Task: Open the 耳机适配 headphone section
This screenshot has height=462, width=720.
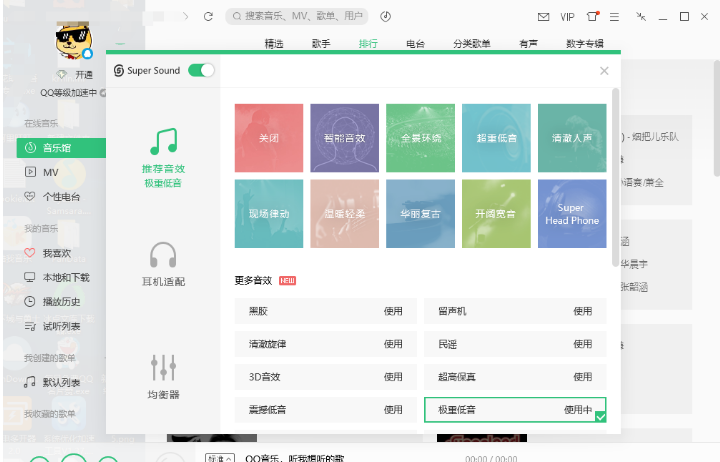Action: pyautogui.click(x=163, y=265)
